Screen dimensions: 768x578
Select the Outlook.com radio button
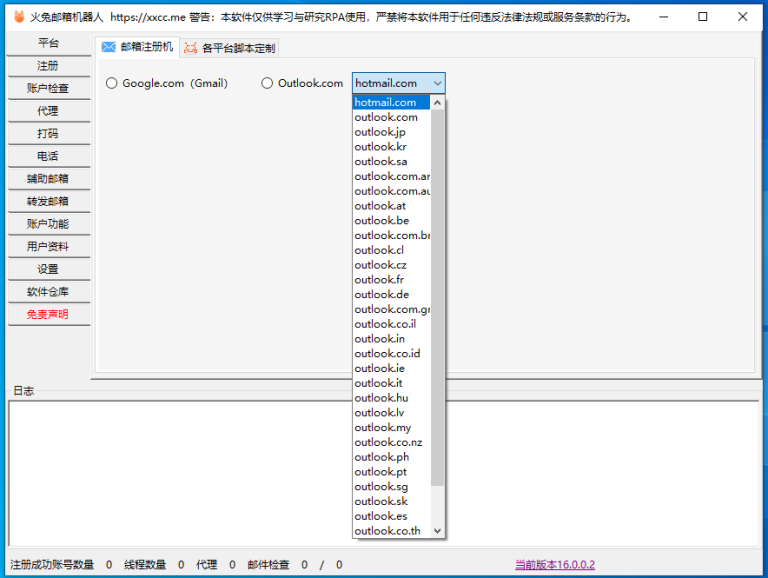click(267, 83)
